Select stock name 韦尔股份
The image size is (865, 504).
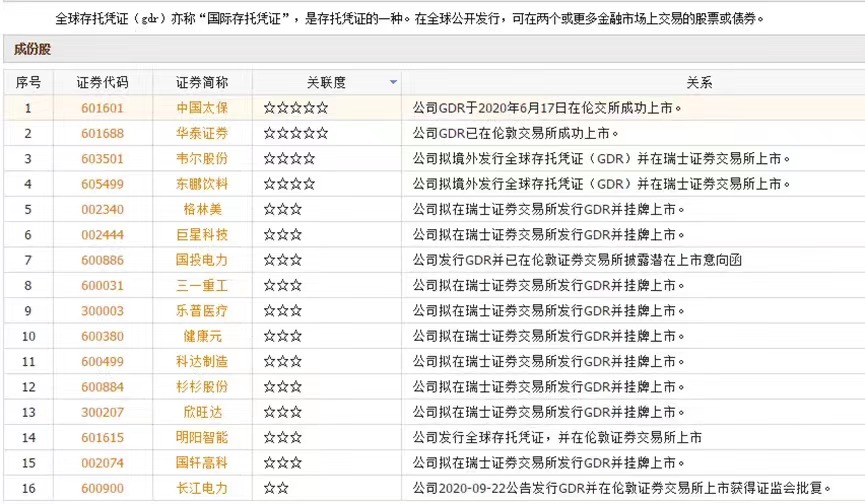202,159
